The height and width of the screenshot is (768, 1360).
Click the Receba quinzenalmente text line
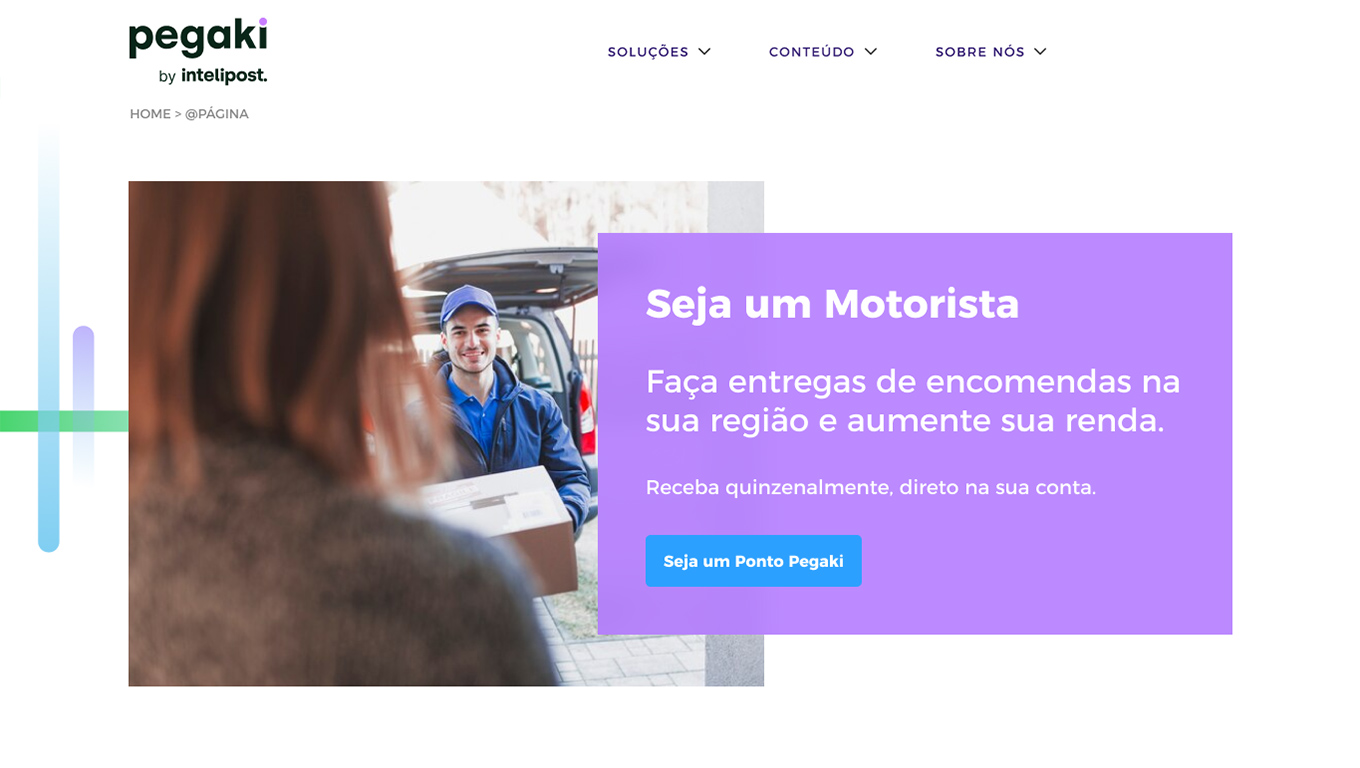click(x=871, y=487)
